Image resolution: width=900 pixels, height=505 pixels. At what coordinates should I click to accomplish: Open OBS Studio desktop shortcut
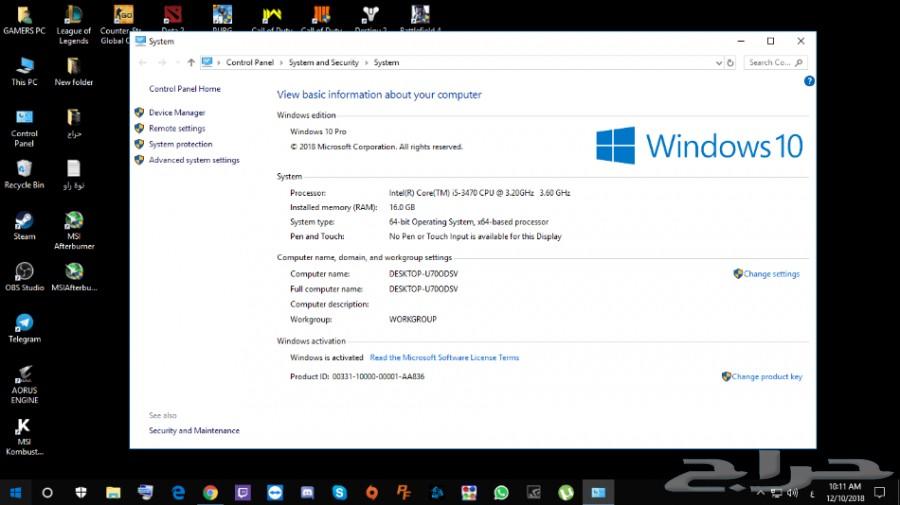[x=24, y=277]
